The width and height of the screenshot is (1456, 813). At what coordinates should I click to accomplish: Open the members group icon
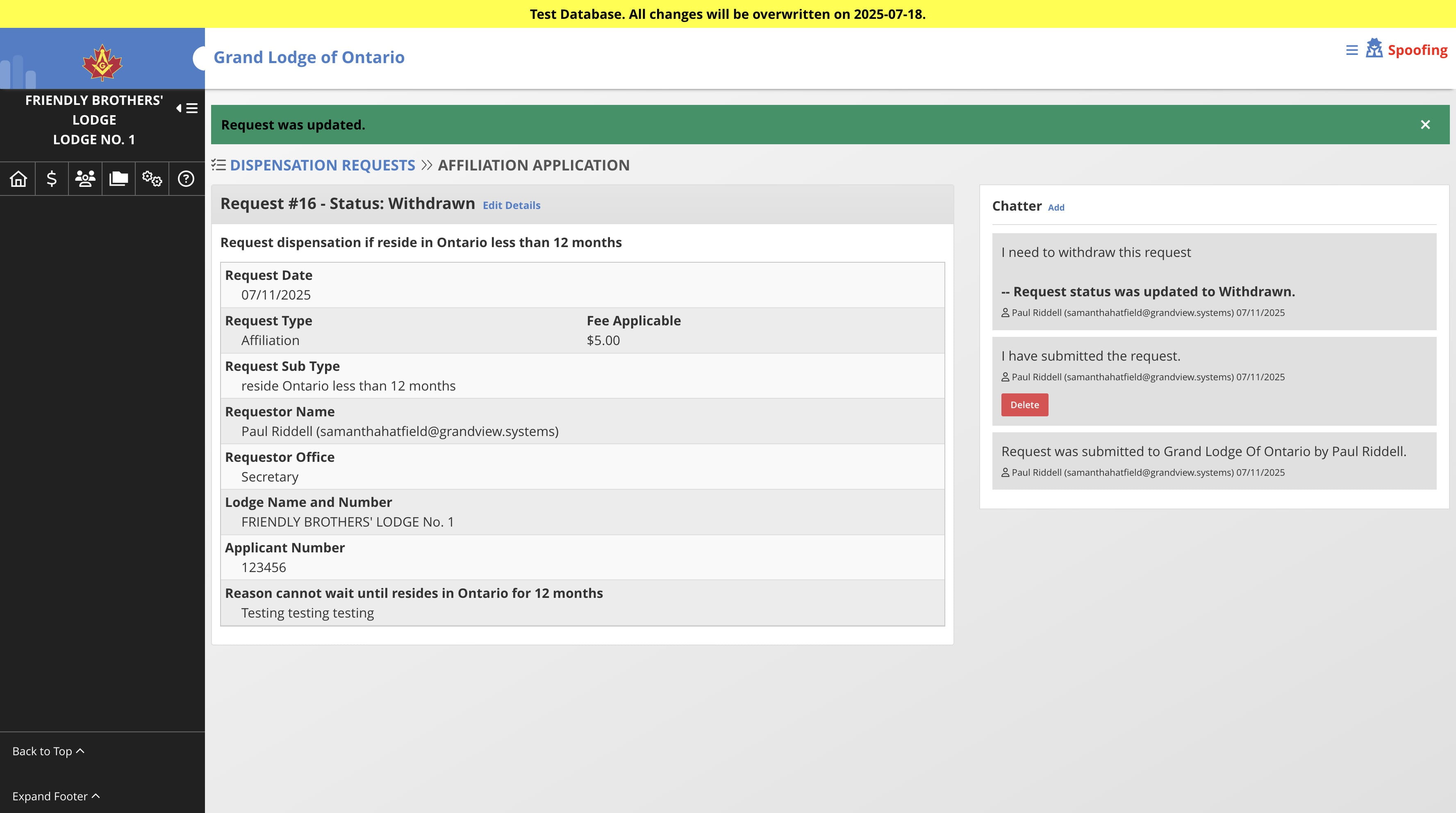[85, 179]
